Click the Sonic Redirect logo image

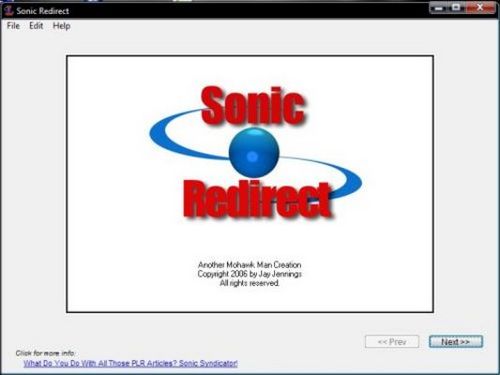click(255, 152)
